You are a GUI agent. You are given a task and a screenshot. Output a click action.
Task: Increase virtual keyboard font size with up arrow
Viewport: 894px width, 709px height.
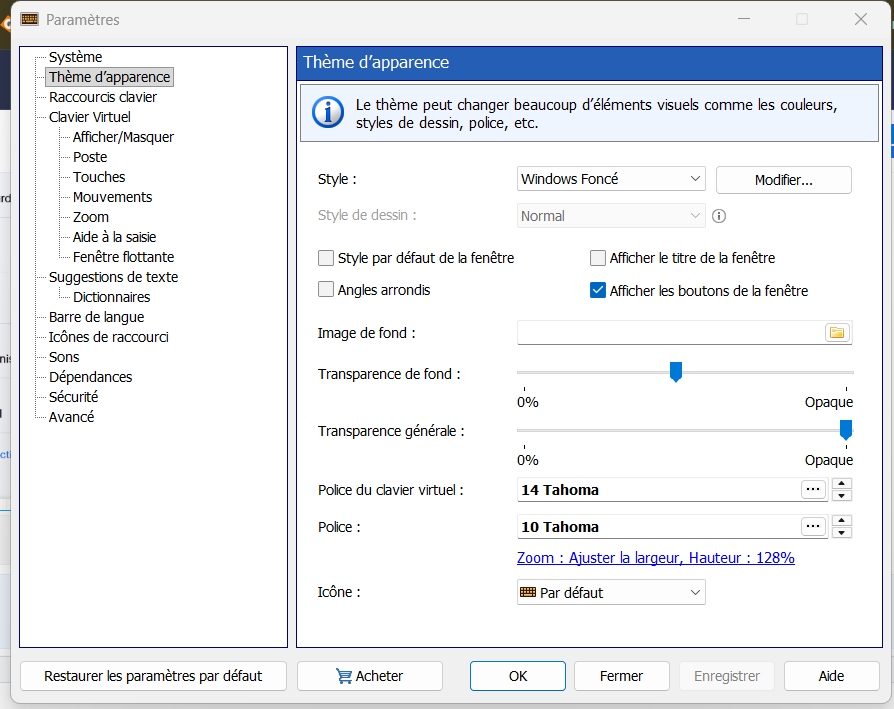[x=842, y=483]
